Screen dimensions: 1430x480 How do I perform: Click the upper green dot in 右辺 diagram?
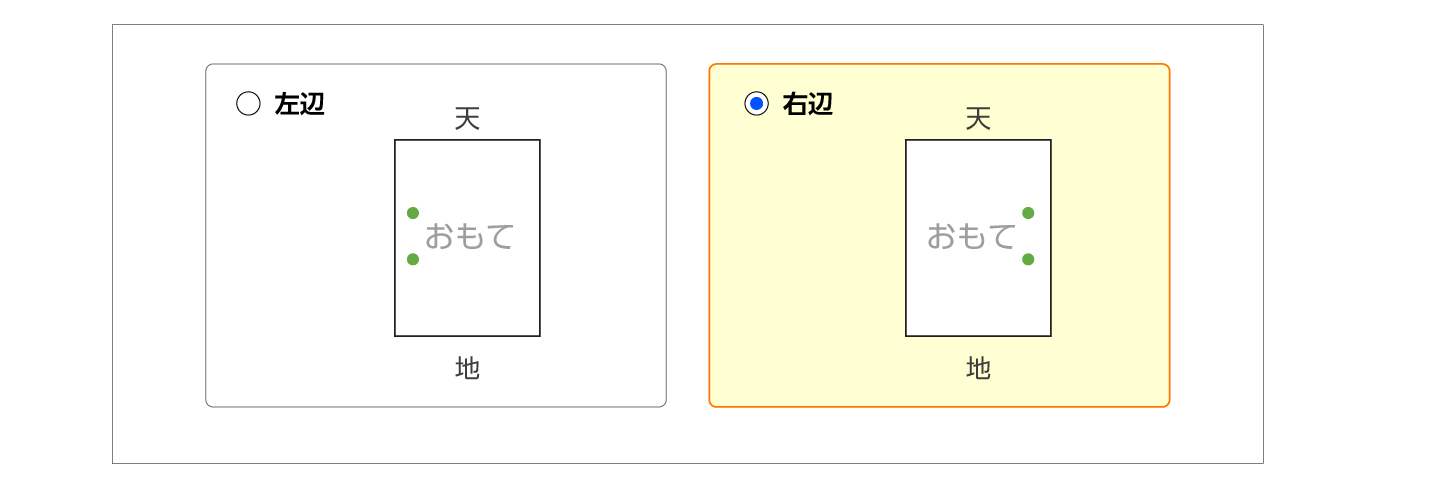tap(1028, 213)
